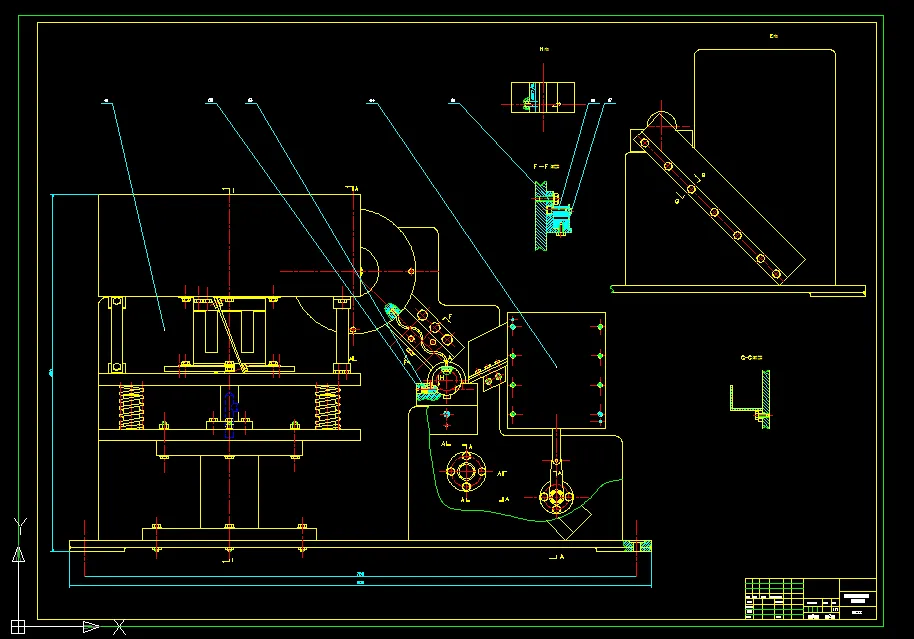The height and width of the screenshot is (639, 914).
Task: Select the four-hole flange circle pattern
Action: (x=466, y=471)
